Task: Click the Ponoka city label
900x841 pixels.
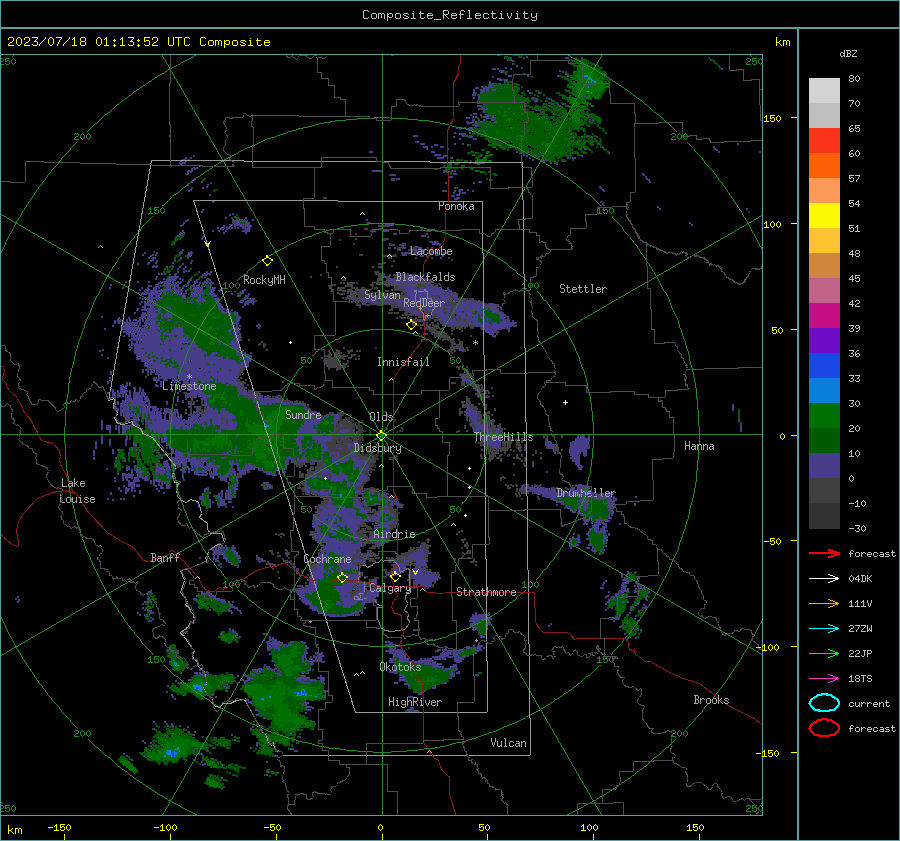Action: 456,206
